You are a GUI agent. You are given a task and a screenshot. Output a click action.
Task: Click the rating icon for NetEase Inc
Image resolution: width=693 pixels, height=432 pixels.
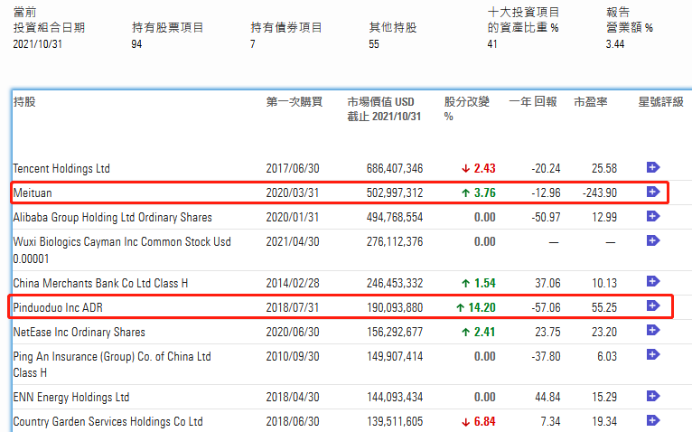653,331
